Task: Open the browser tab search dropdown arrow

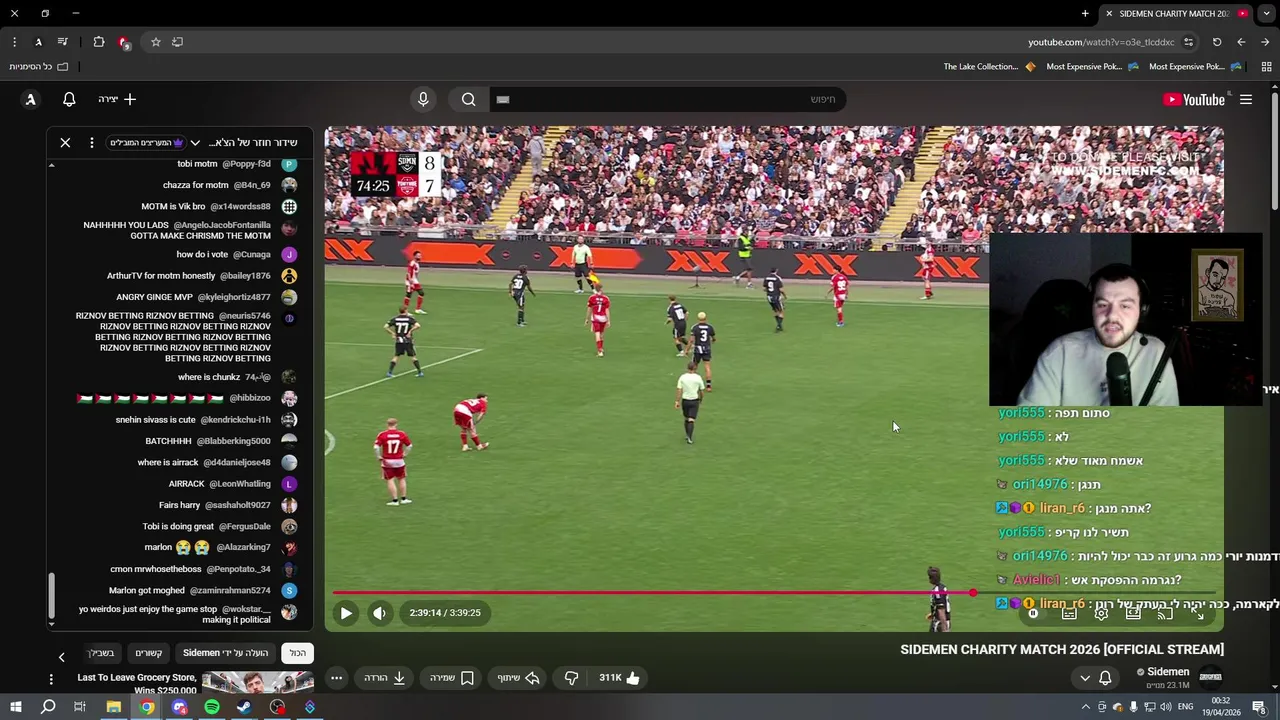Action: tap(1266, 13)
